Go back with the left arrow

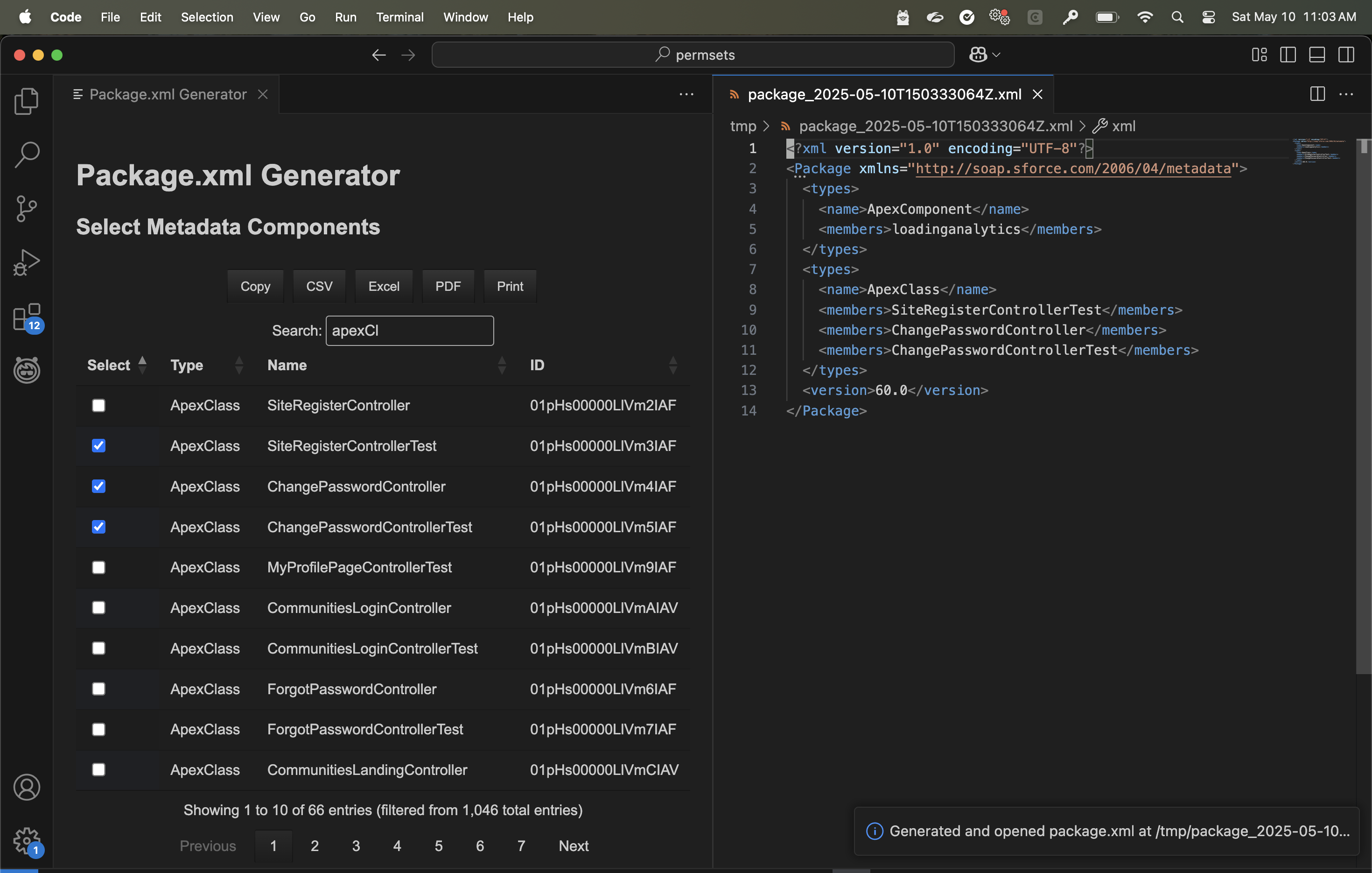pyautogui.click(x=379, y=55)
